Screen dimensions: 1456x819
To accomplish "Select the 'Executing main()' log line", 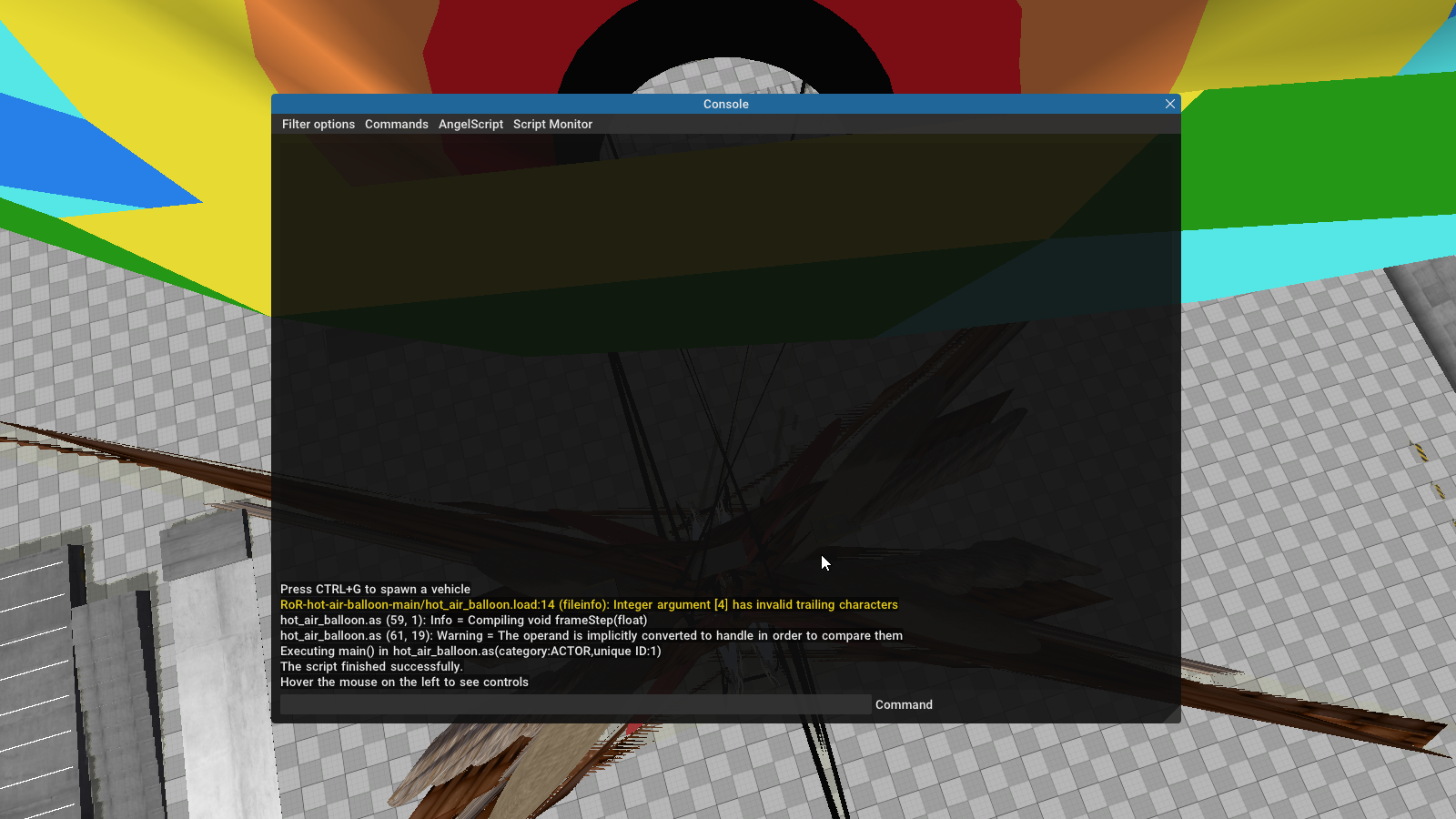I will [x=470, y=652].
